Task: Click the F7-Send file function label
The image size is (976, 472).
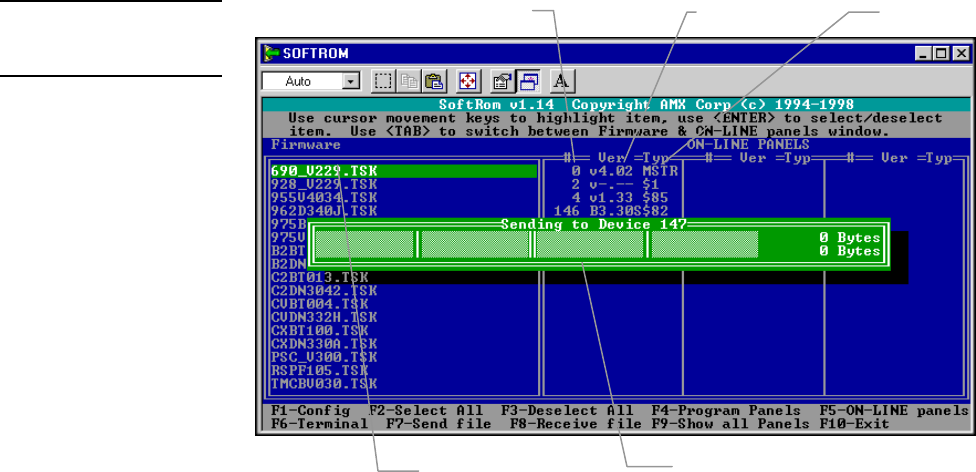Action: tap(439, 424)
